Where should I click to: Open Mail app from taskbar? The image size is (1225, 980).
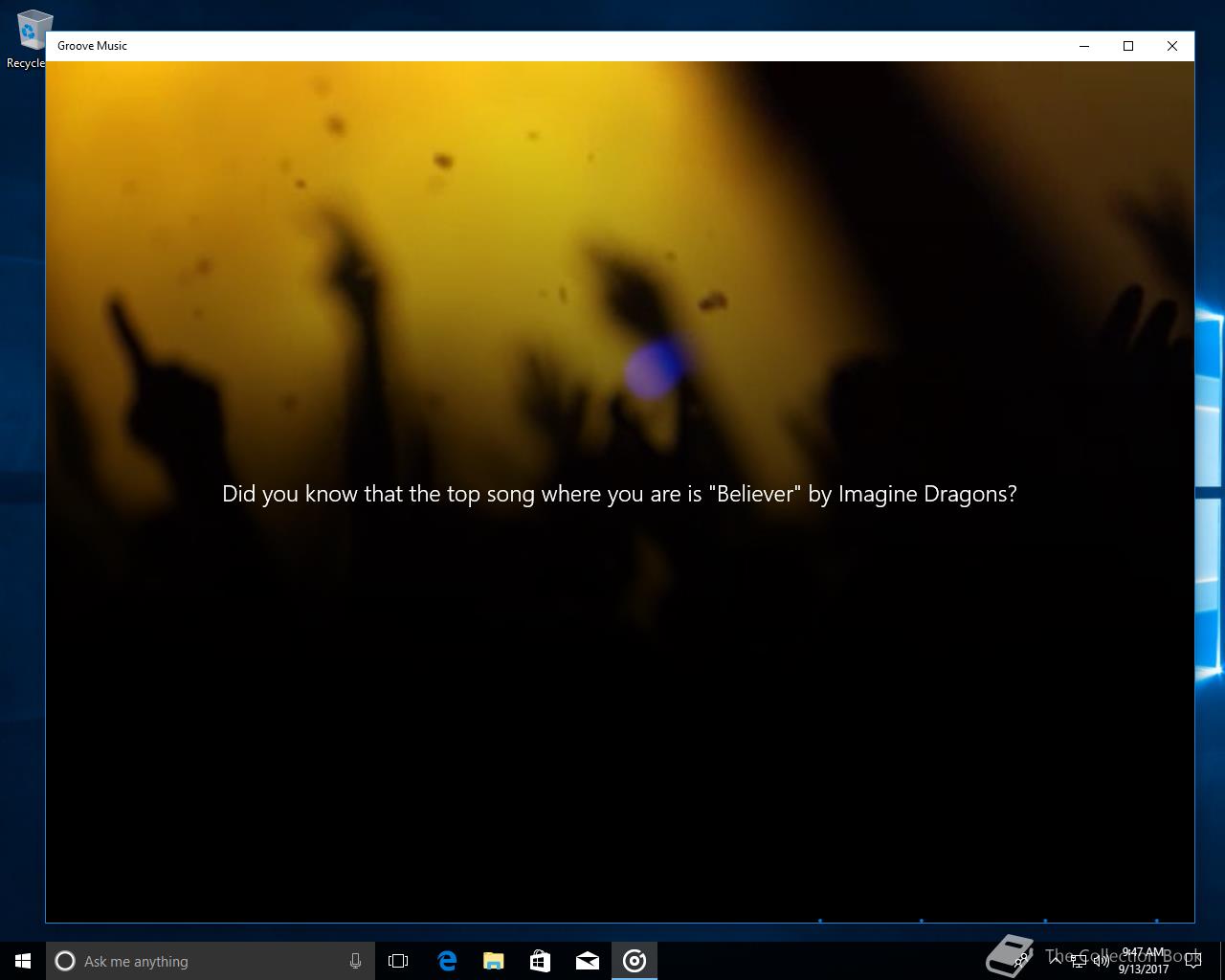click(x=587, y=961)
